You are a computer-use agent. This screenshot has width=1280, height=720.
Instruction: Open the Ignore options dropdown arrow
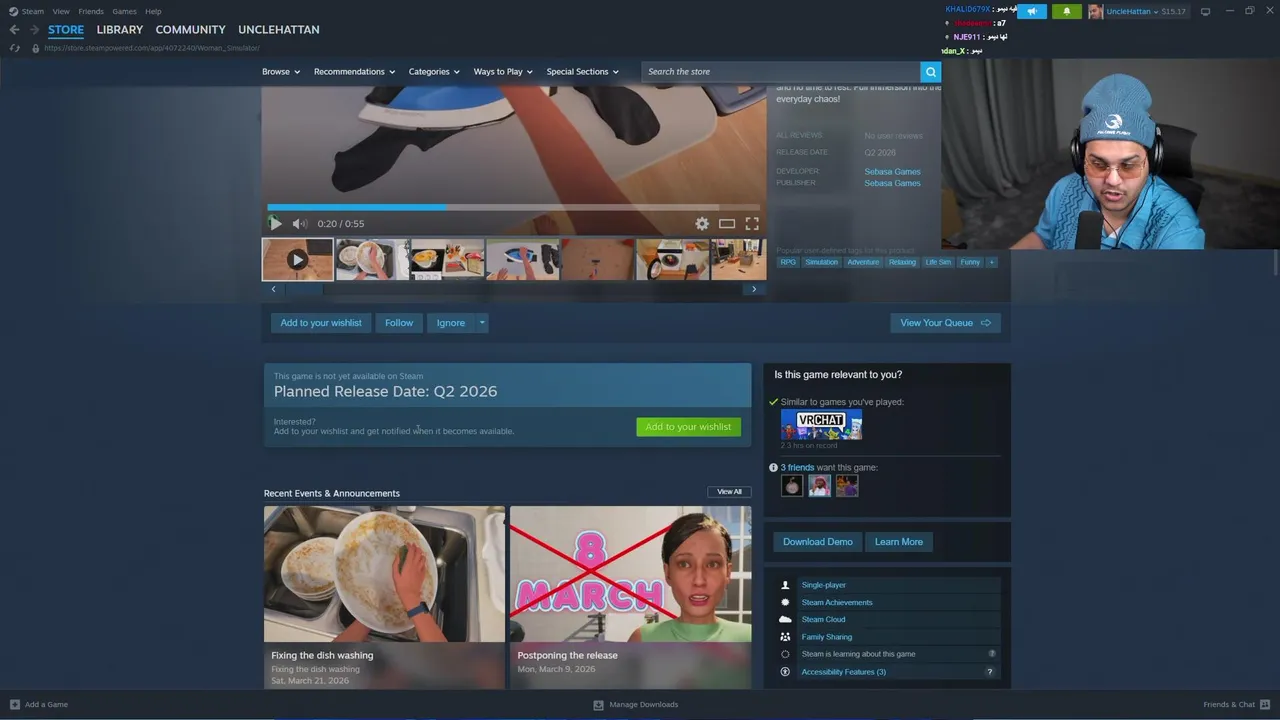coord(482,323)
